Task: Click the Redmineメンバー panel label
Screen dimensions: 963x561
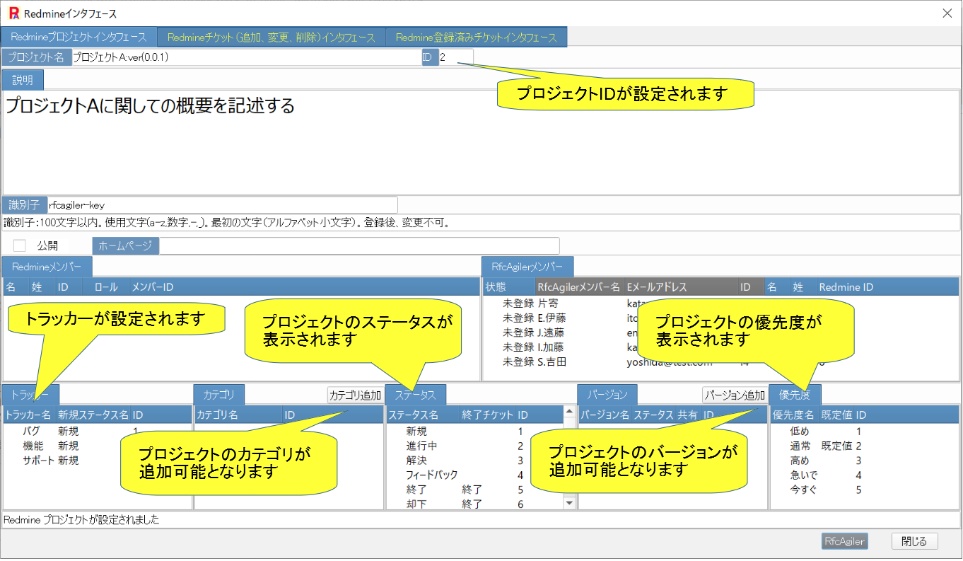Action: coord(47,267)
